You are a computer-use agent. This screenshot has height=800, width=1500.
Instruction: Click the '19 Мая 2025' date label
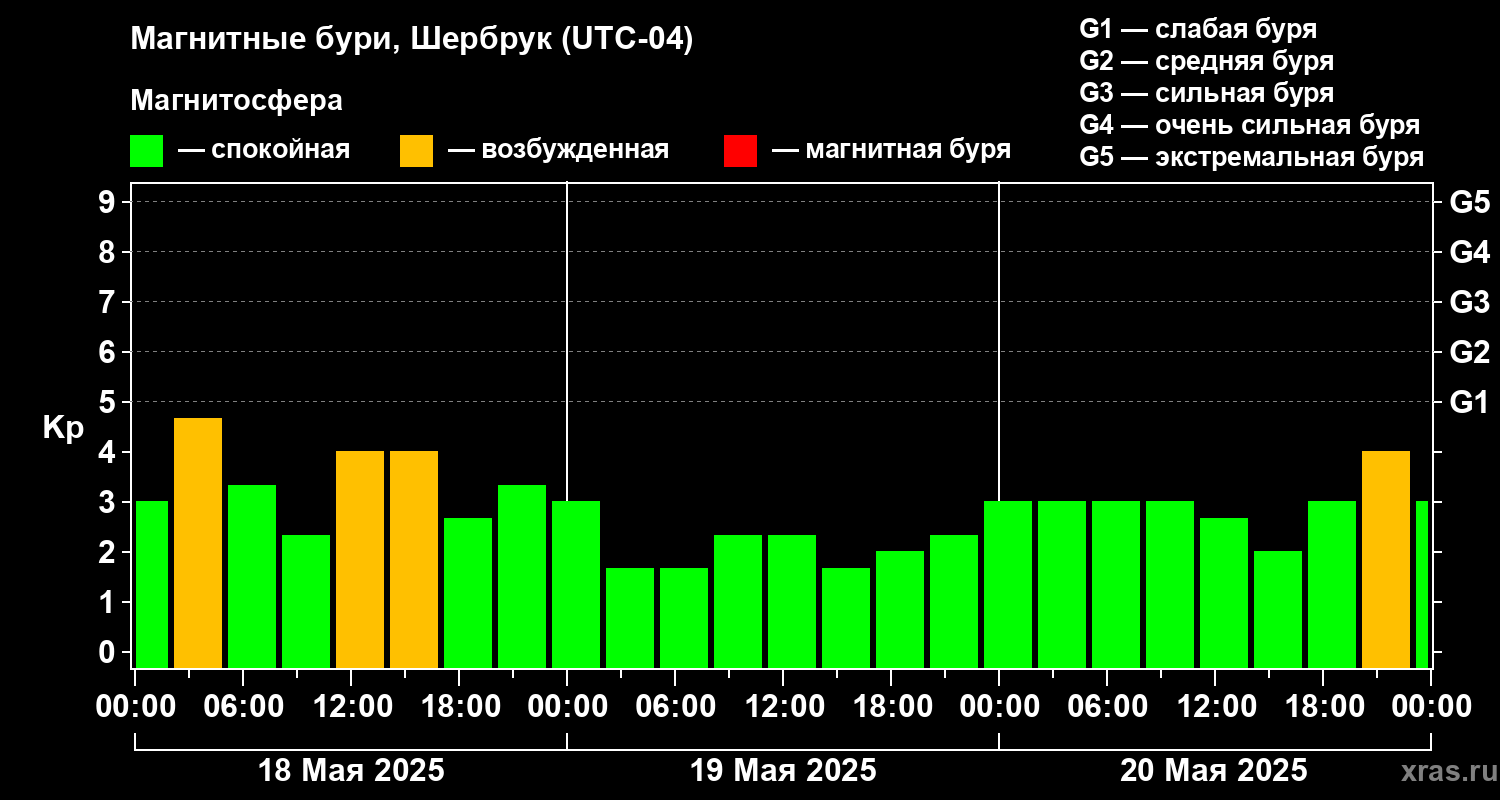coord(783,771)
